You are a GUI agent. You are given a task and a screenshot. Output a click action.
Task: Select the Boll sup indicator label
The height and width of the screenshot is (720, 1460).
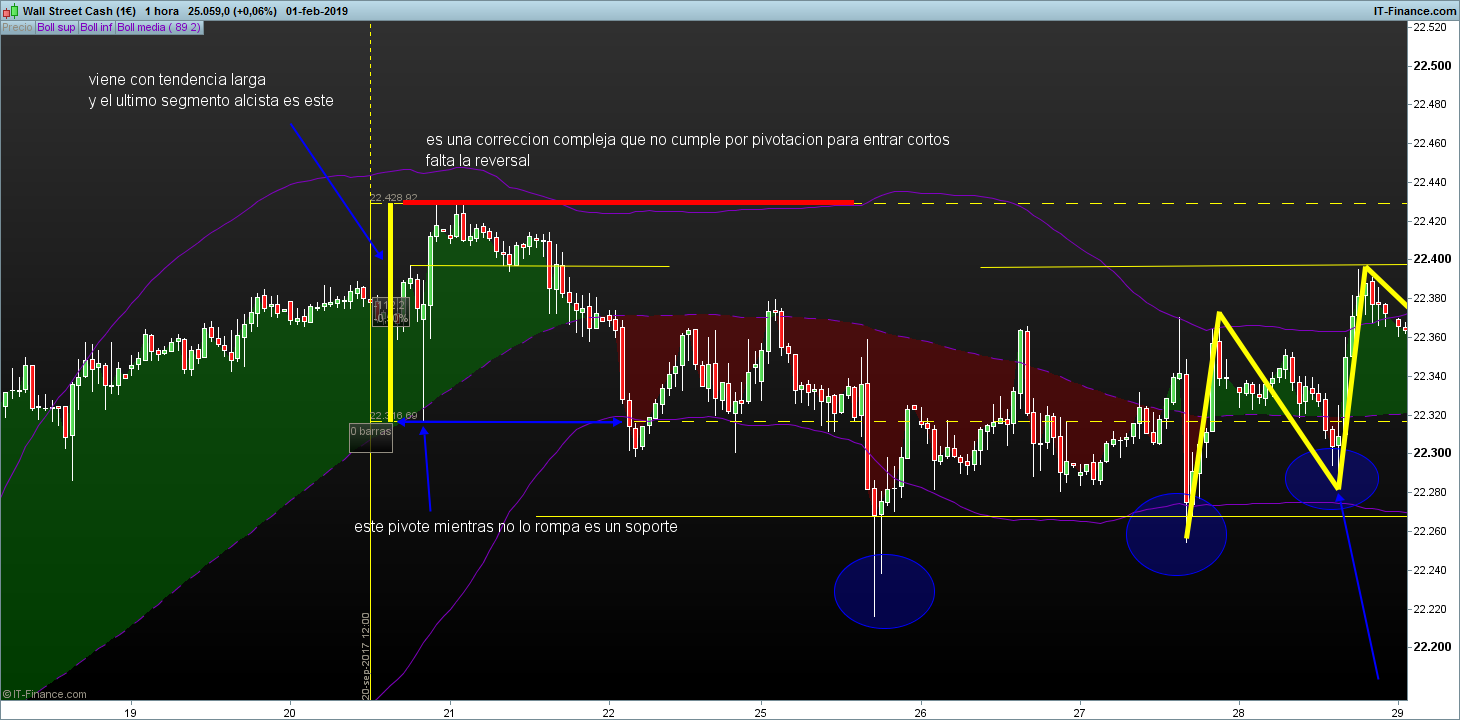coord(54,28)
